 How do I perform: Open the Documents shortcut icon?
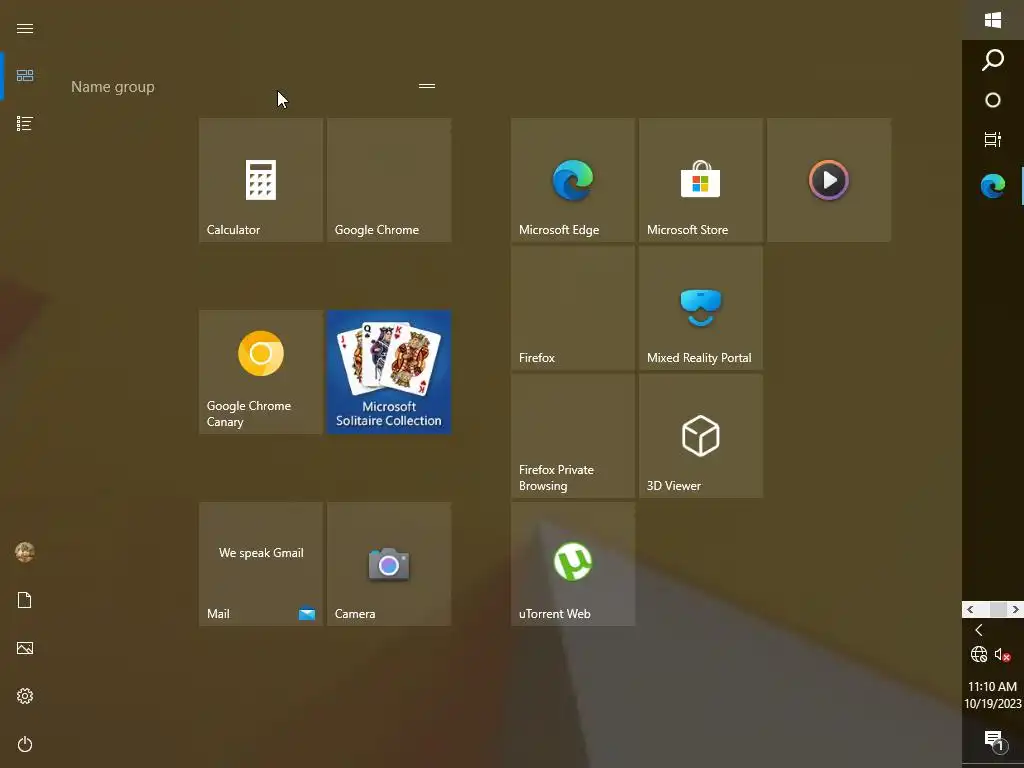click(25, 600)
